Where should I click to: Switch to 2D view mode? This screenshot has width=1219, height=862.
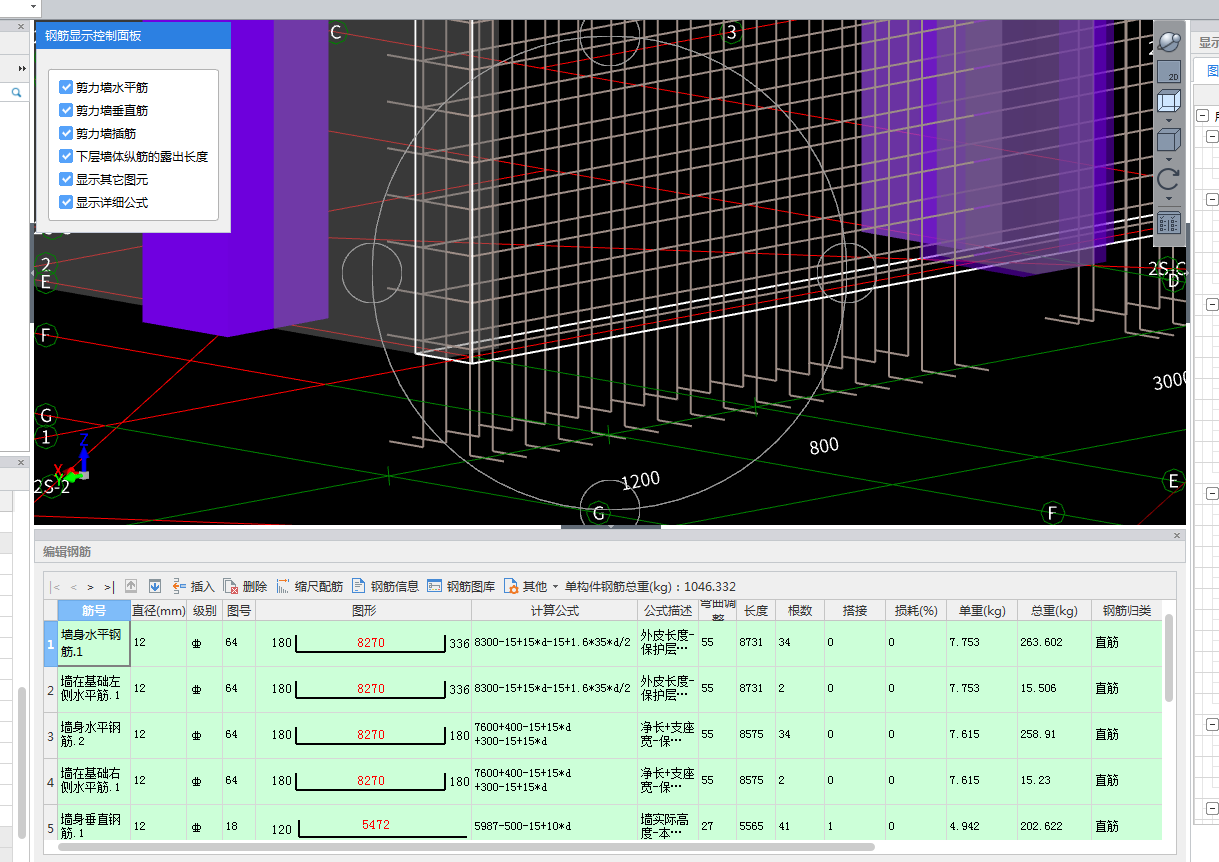tap(1169, 71)
